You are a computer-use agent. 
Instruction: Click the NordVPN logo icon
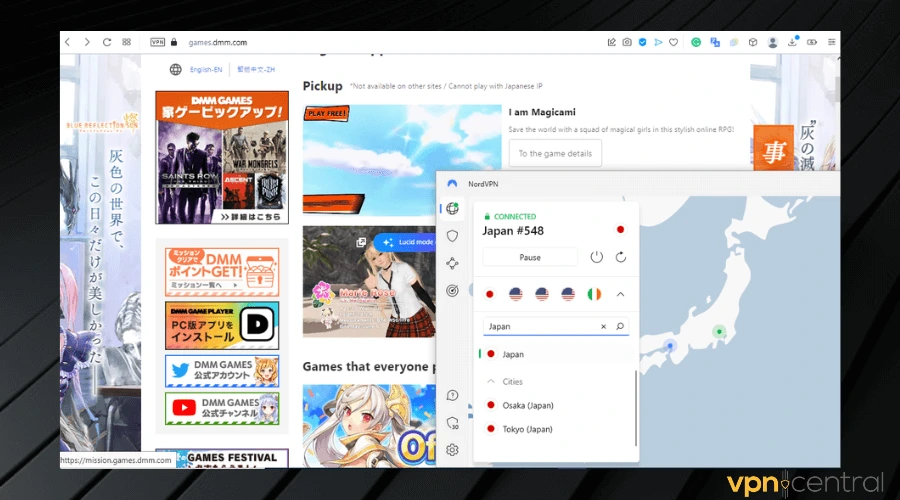pyautogui.click(x=452, y=184)
